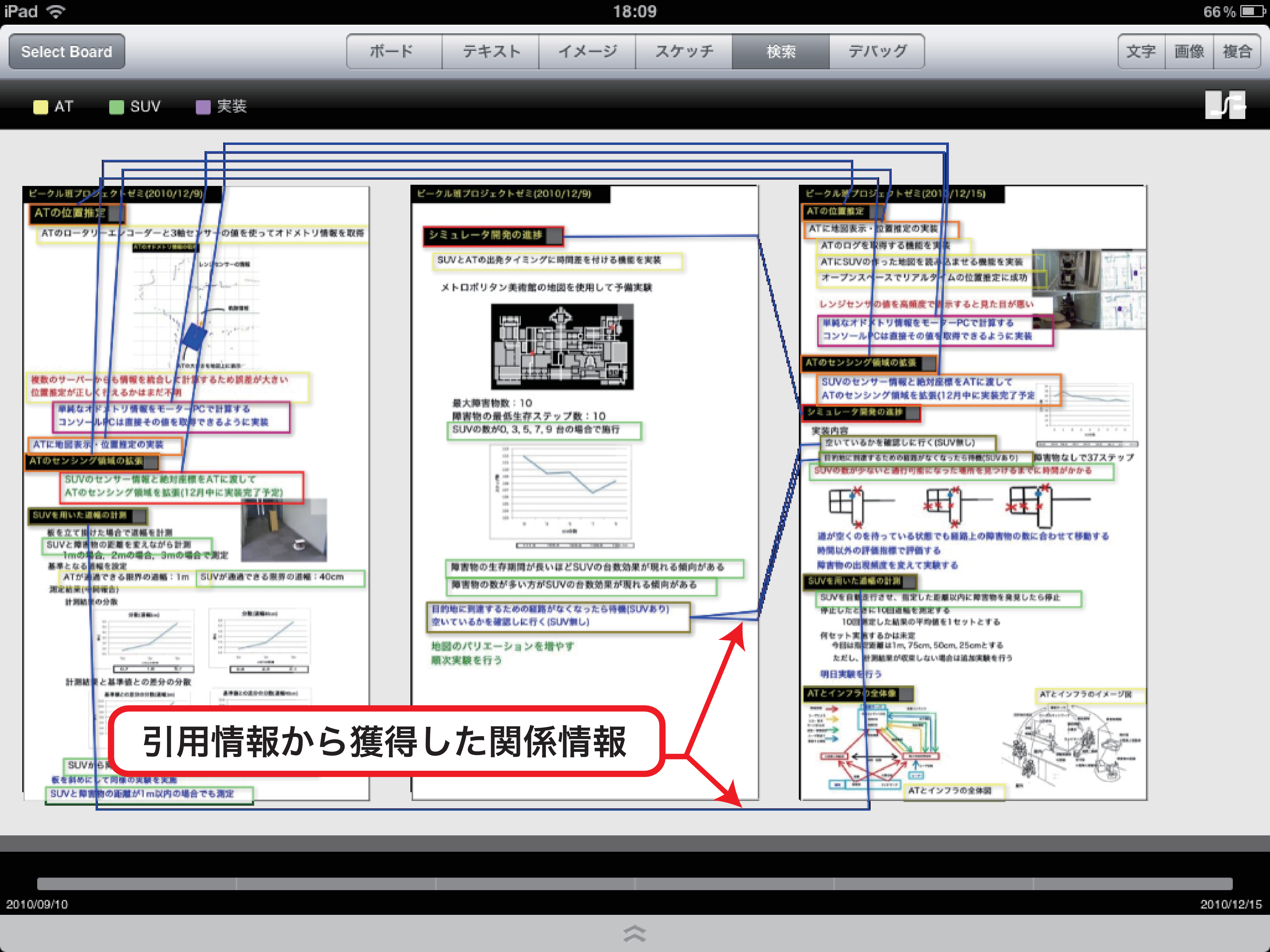Tap the 18:09 clock in status bar
Screen dimensions: 1270x952
coord(635,12)
